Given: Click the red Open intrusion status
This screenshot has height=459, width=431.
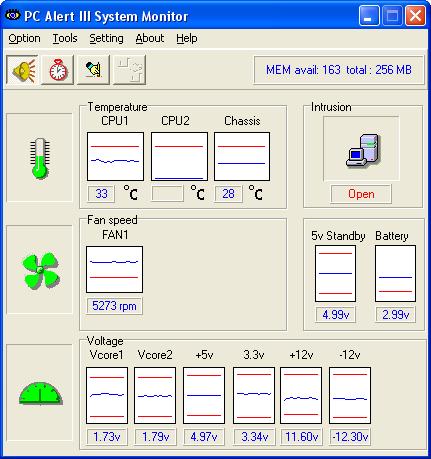Looking at the screenshot, I should tap(361, 194).
